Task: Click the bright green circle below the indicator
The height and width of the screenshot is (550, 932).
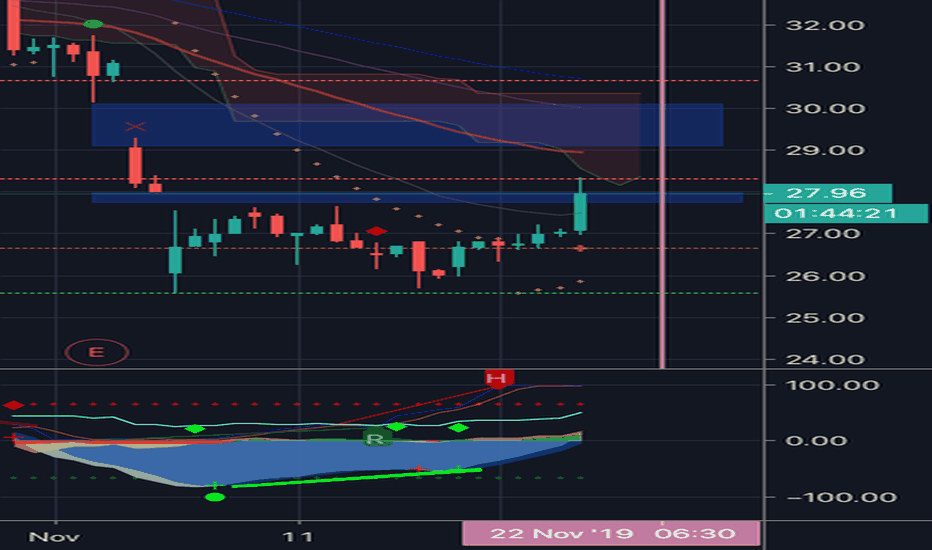Action: (x=215, y=497)
